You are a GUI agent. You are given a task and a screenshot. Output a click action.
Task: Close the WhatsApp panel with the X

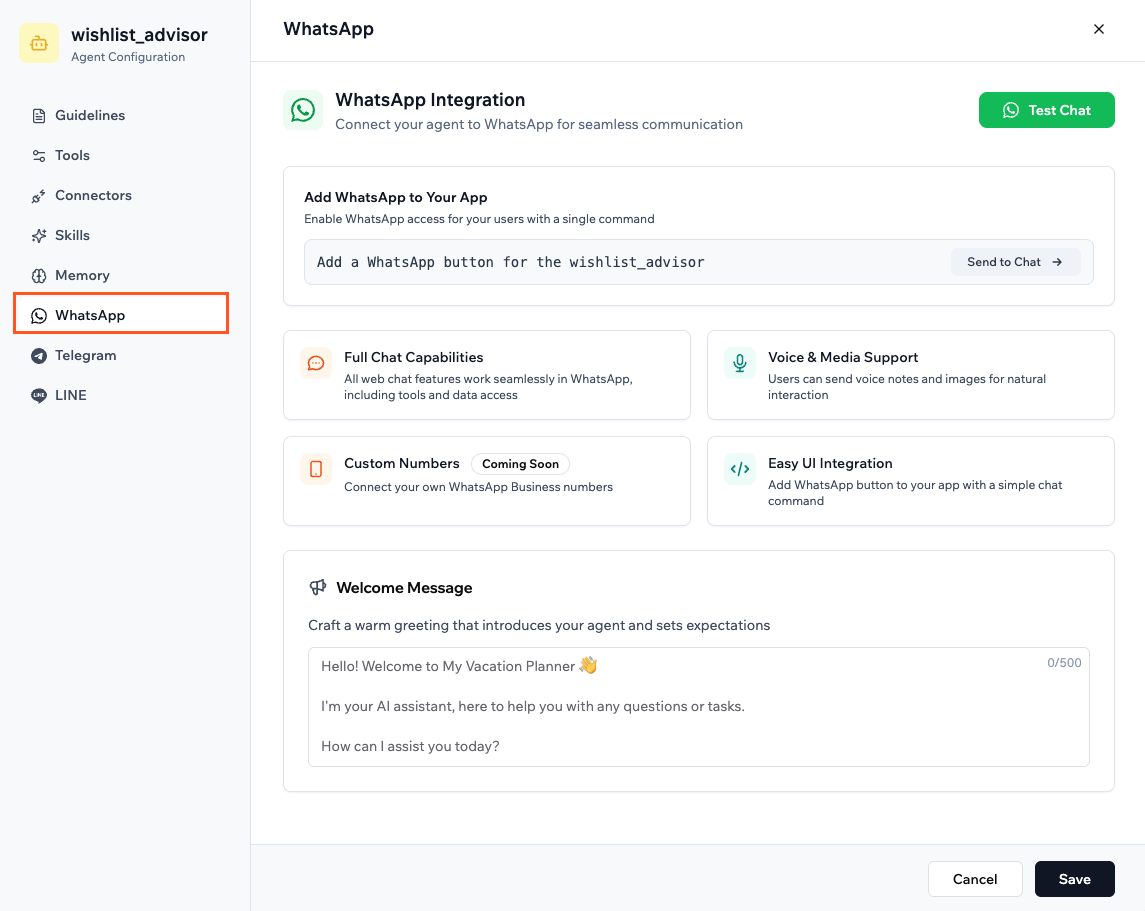[1099, 29]
